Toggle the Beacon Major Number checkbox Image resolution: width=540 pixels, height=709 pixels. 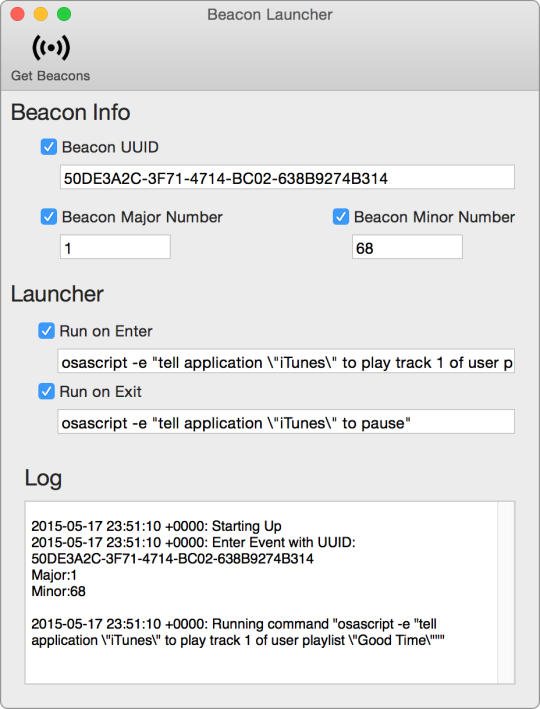pyautogui.click(x=49, y=217)
